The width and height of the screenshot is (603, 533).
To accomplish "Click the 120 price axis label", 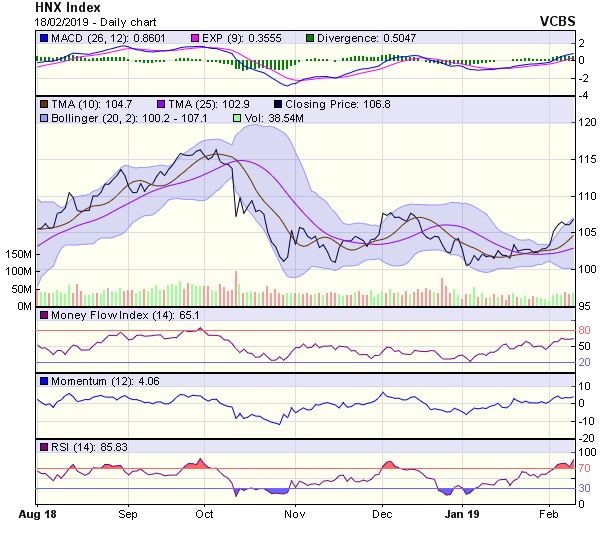I will pyautogui.click(x=589, y=122).
